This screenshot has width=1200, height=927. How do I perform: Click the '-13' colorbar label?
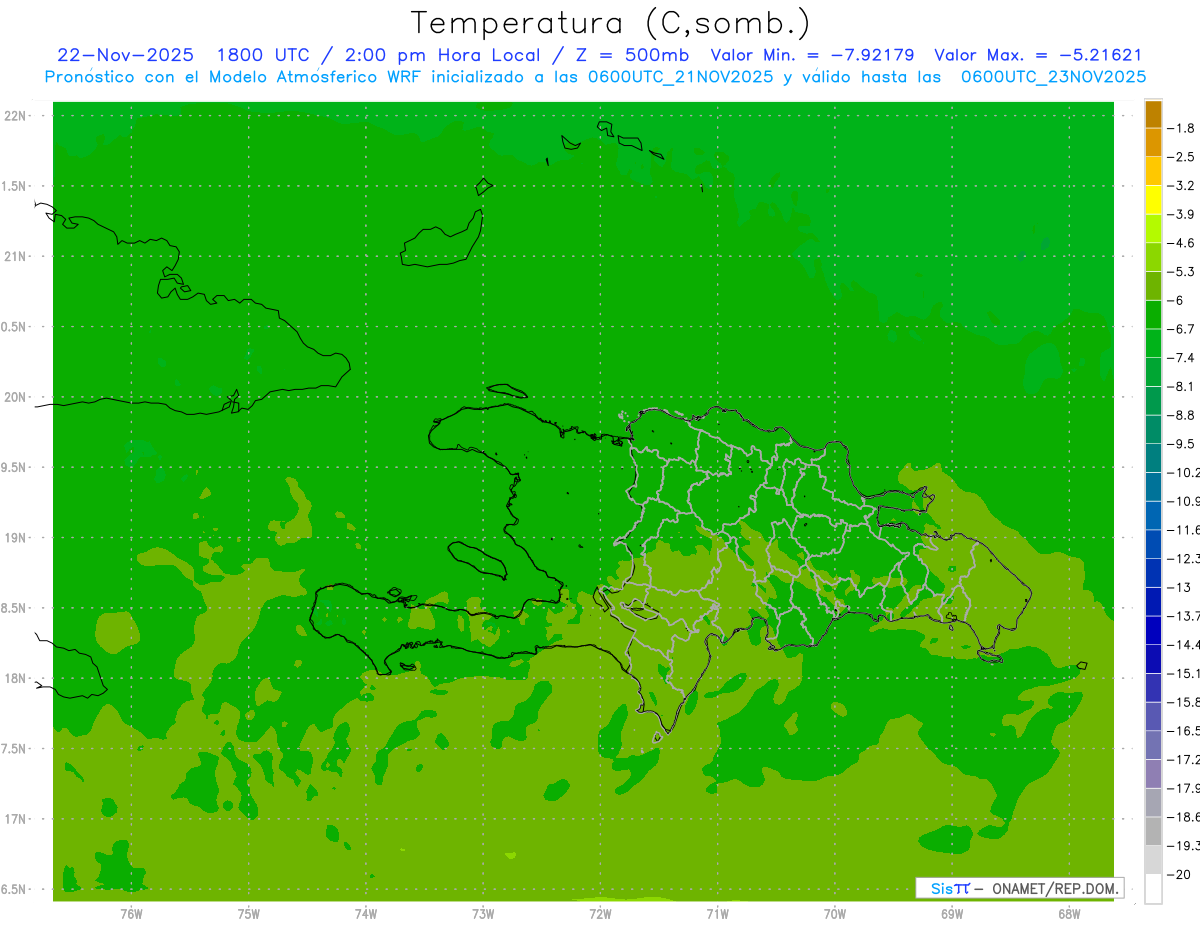1179,587
